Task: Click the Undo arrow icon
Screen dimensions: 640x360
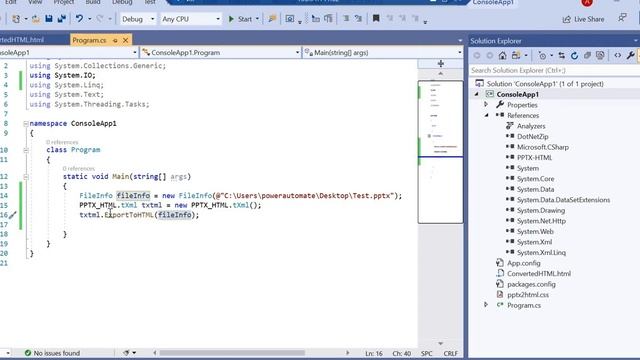Action: pos(79,19)
